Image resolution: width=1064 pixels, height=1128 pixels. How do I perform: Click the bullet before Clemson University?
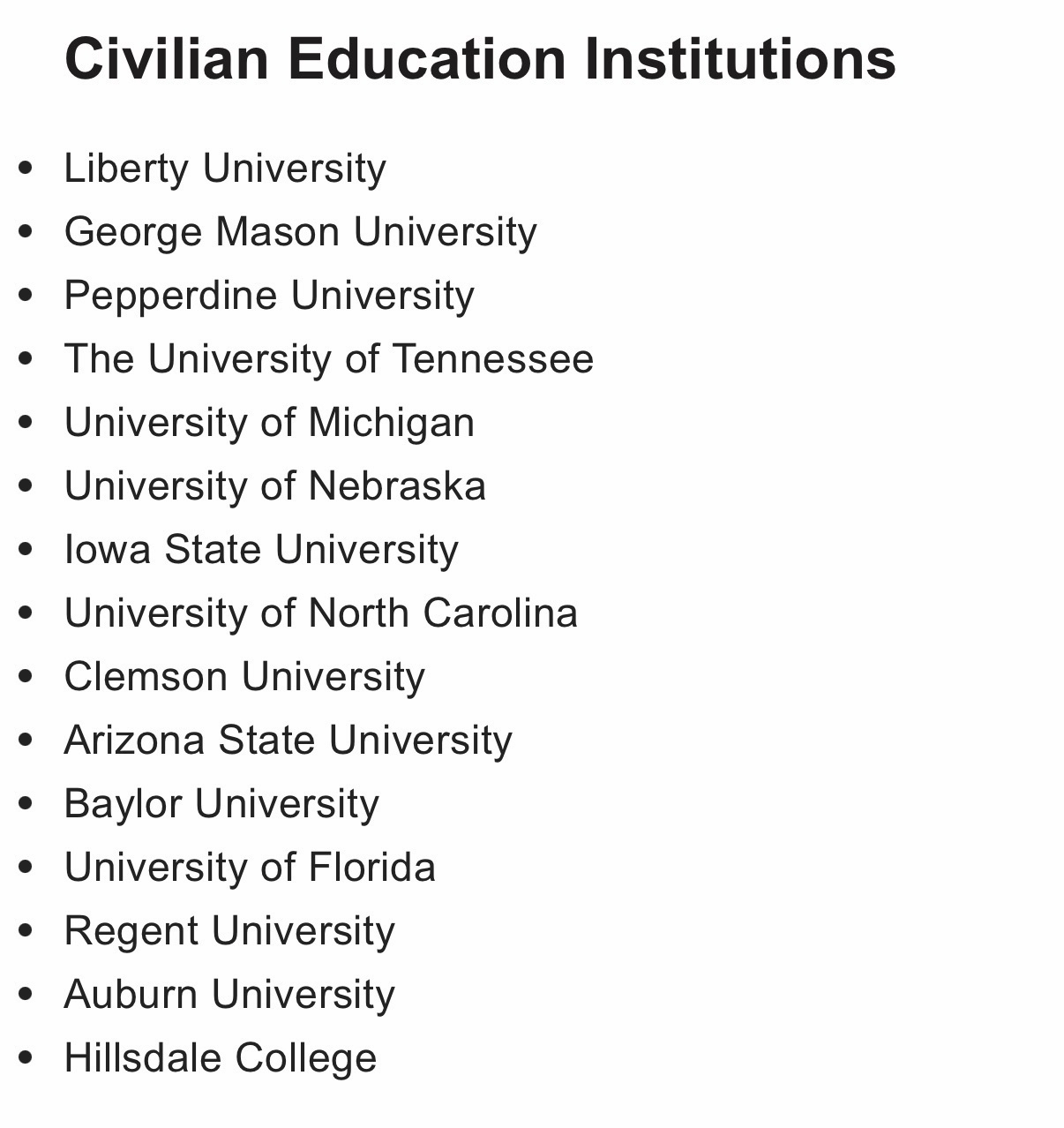26,676
